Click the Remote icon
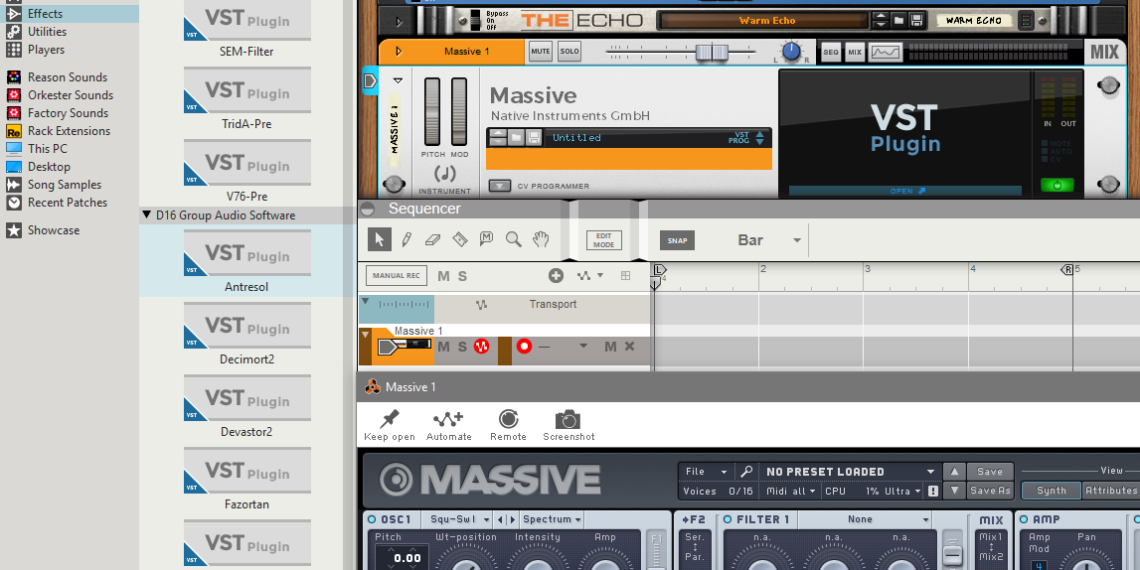 [x=508, y=419]
